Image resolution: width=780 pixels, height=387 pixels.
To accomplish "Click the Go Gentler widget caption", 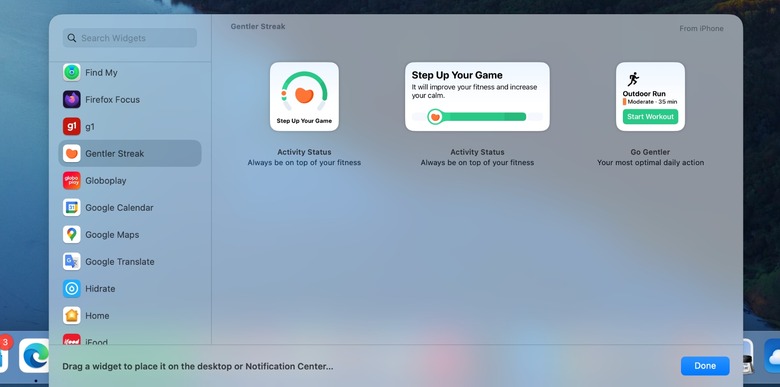I will [x=650, y=152].
